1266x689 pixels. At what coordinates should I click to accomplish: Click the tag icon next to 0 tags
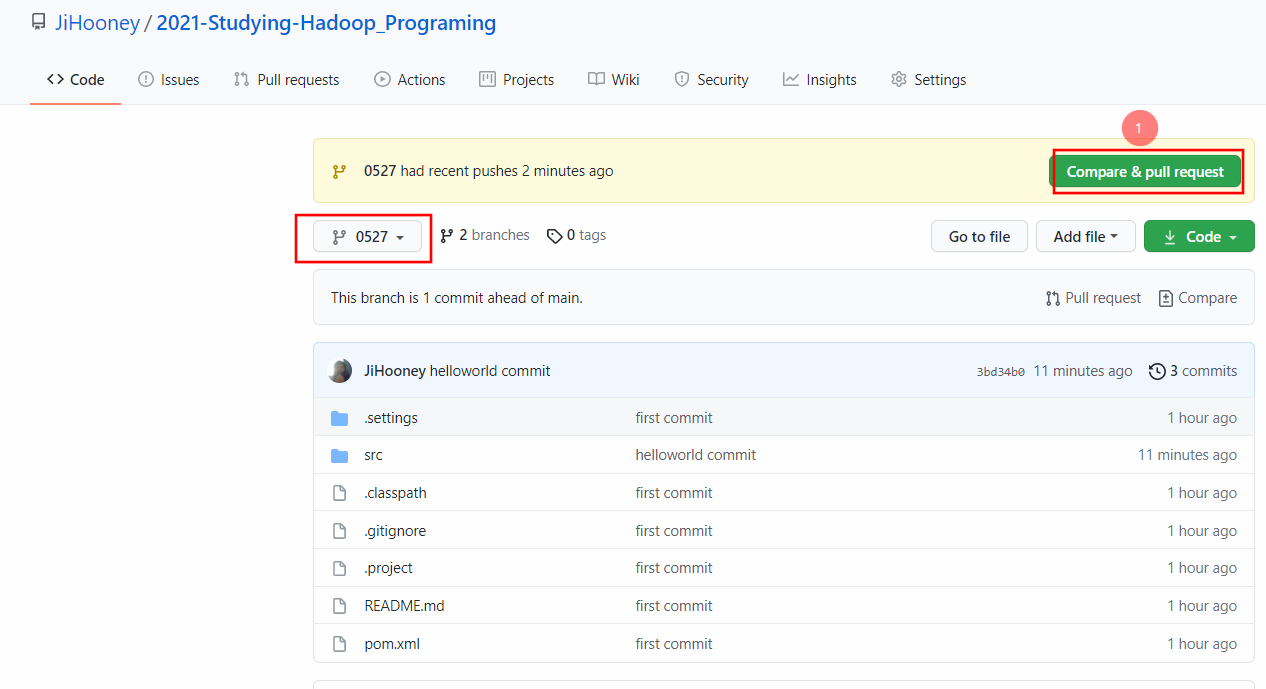[554, 236]
